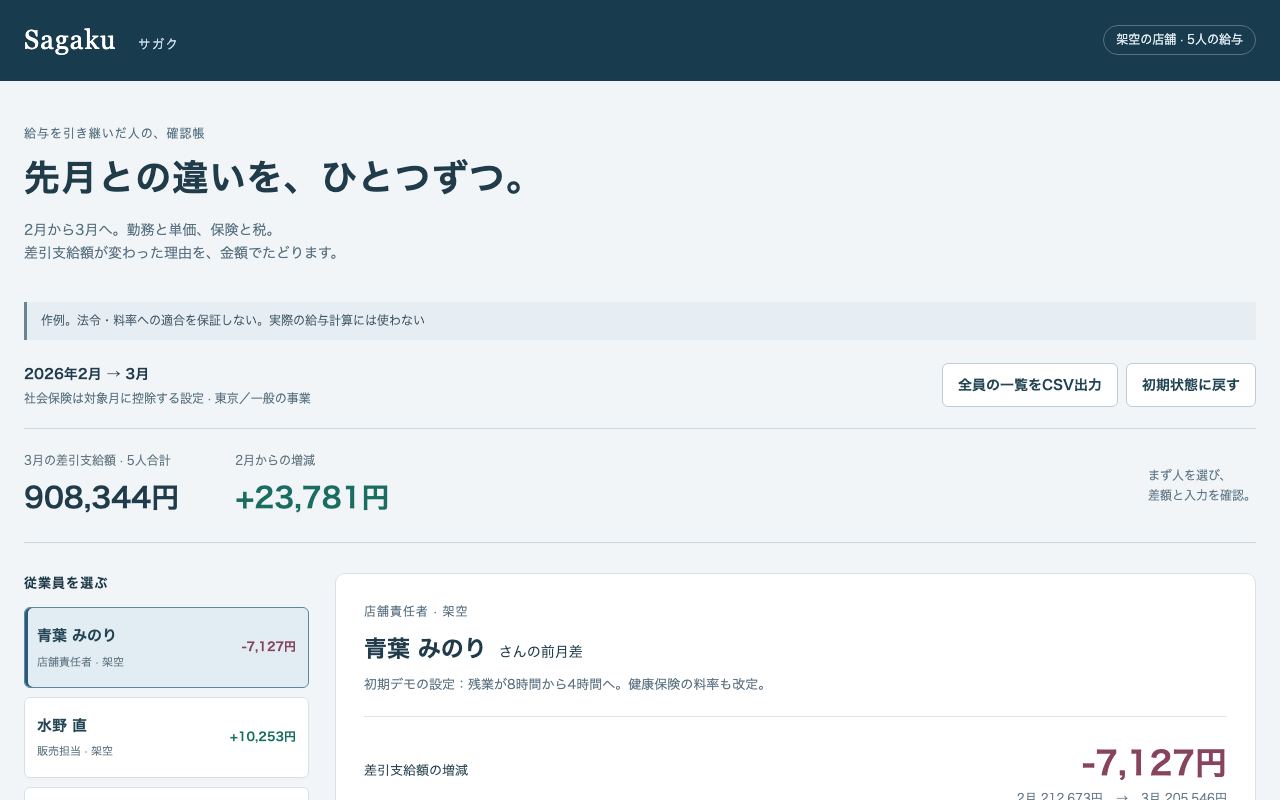Click the 908,344円 total amount
The height and width of the screenshot is (800, 1280).
point(101,497)
